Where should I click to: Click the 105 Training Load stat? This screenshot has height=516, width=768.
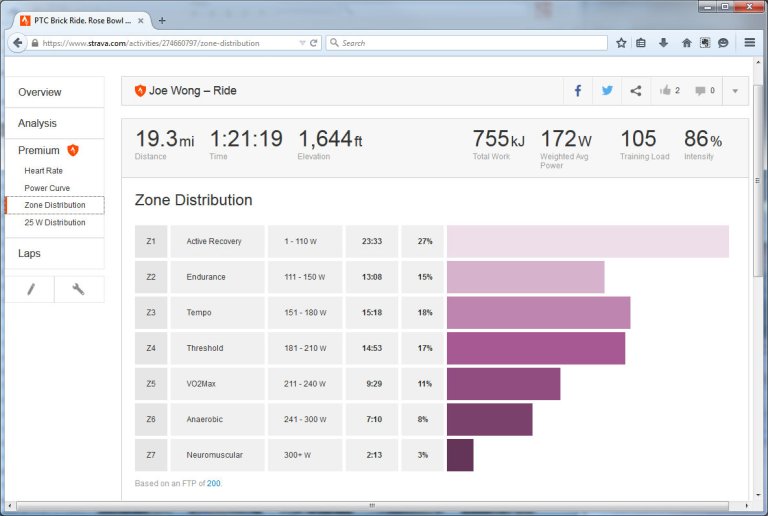click(644, 144)
